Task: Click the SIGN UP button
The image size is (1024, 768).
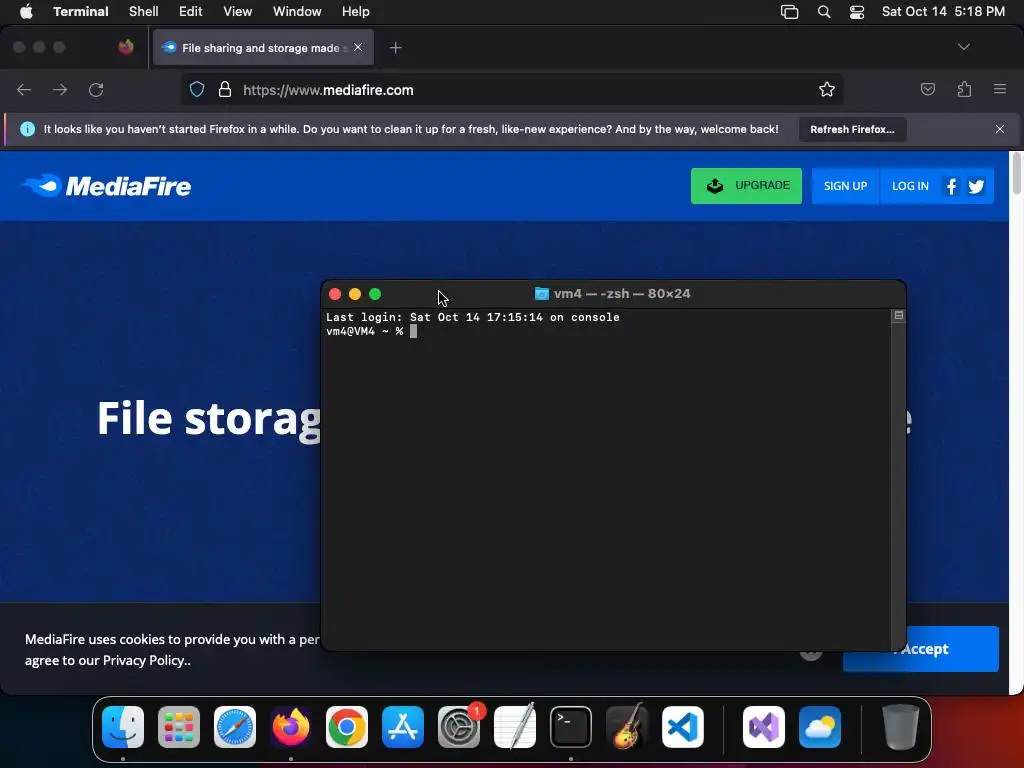Action: point(845,186)
